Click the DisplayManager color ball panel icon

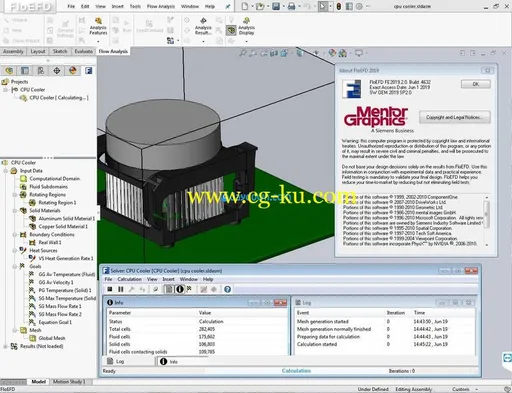pos(73,70)
